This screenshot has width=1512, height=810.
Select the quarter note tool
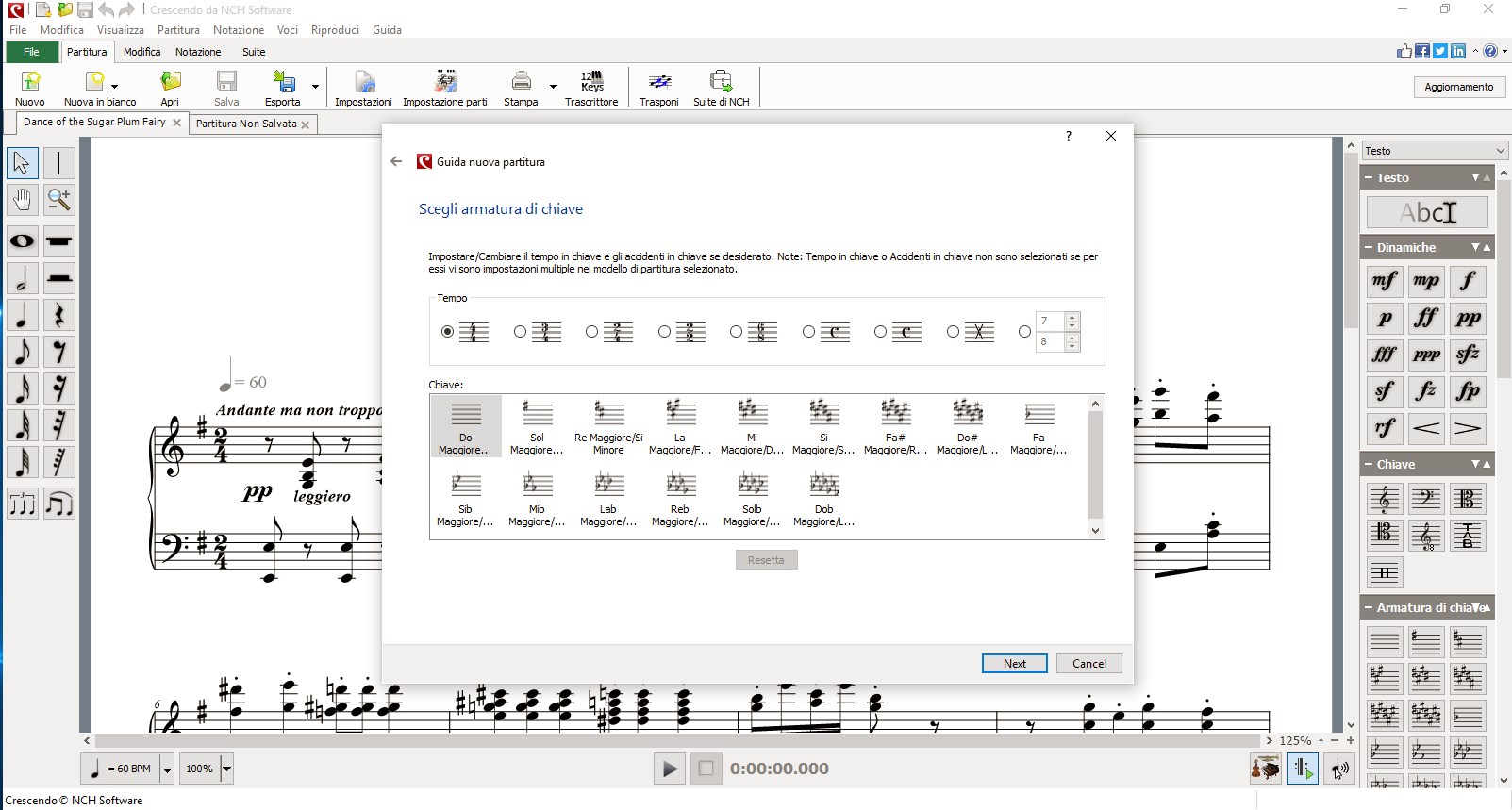tap(22, 315)
